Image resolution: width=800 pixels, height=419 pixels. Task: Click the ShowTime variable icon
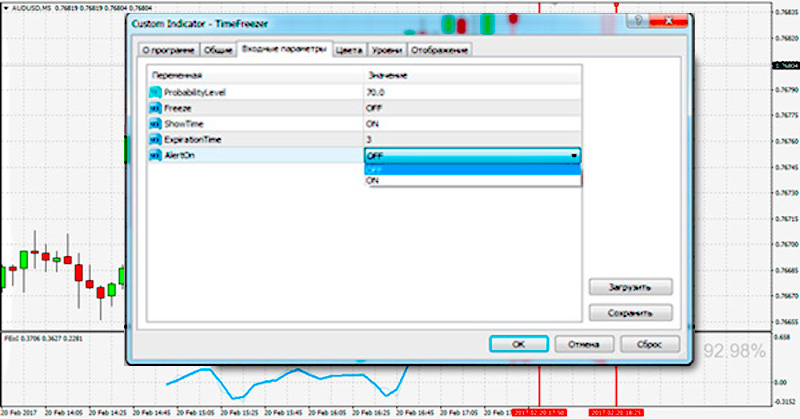[x=155, y=124]
